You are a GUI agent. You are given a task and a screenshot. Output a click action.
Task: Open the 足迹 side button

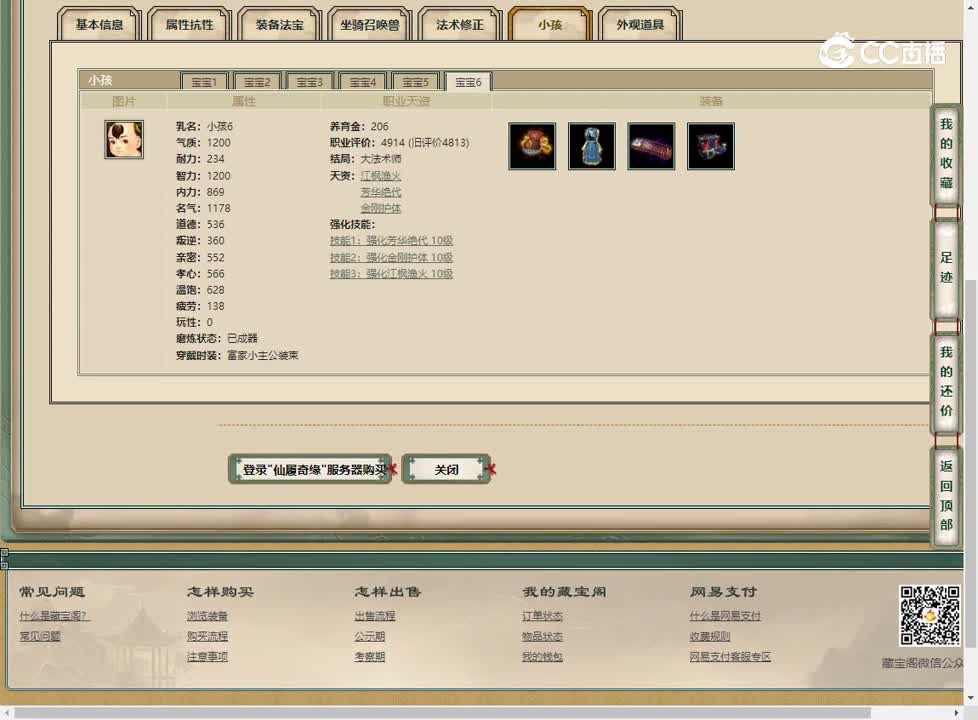946,268
